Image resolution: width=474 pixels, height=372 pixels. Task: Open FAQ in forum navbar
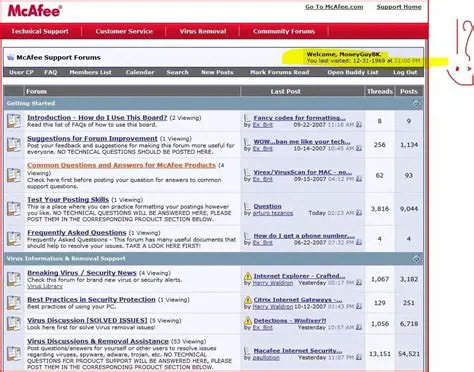[51, 72]
